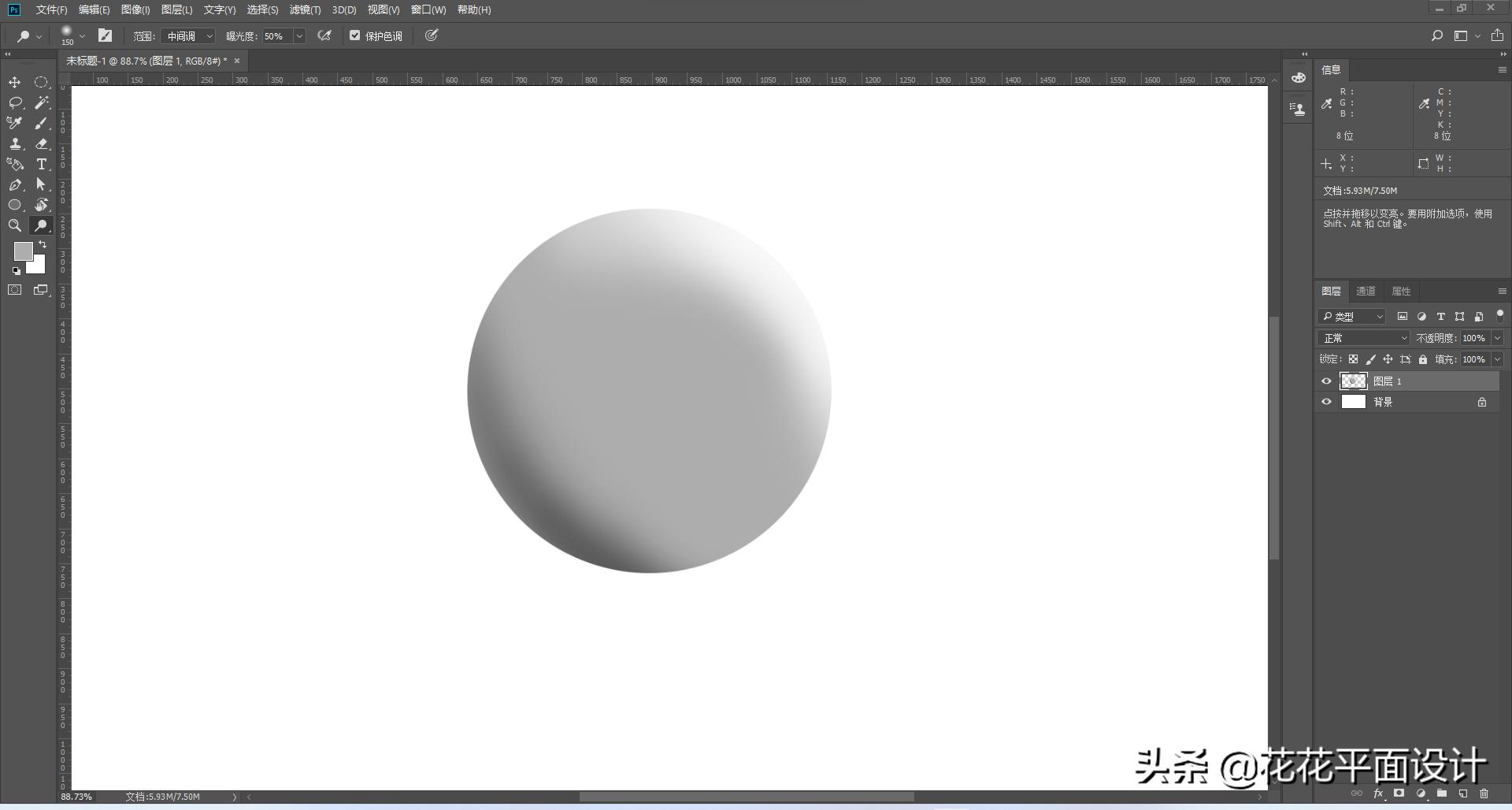Switch to the 通道 tab
Image resolution: width=1512 pixels, height=810 pixels.
click(x=1366, y=292)
